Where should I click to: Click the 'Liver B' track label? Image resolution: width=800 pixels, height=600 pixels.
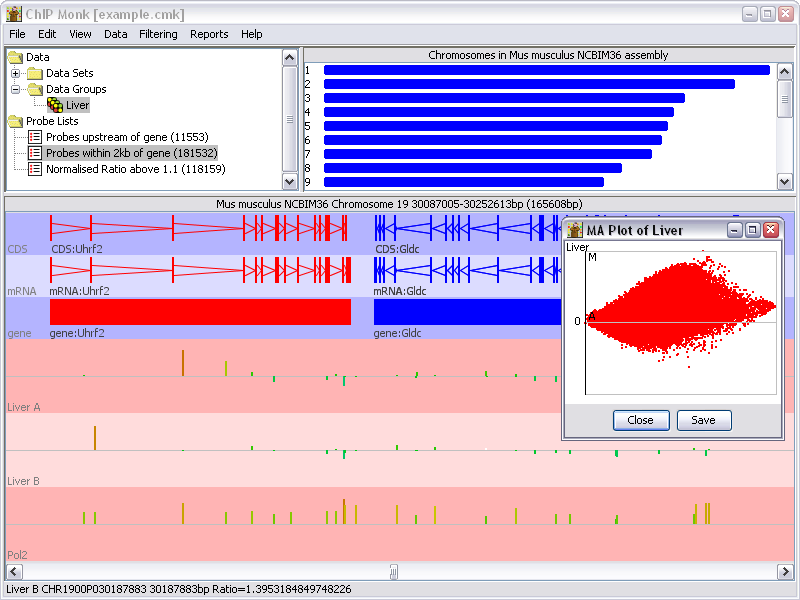tap(23, 481)
